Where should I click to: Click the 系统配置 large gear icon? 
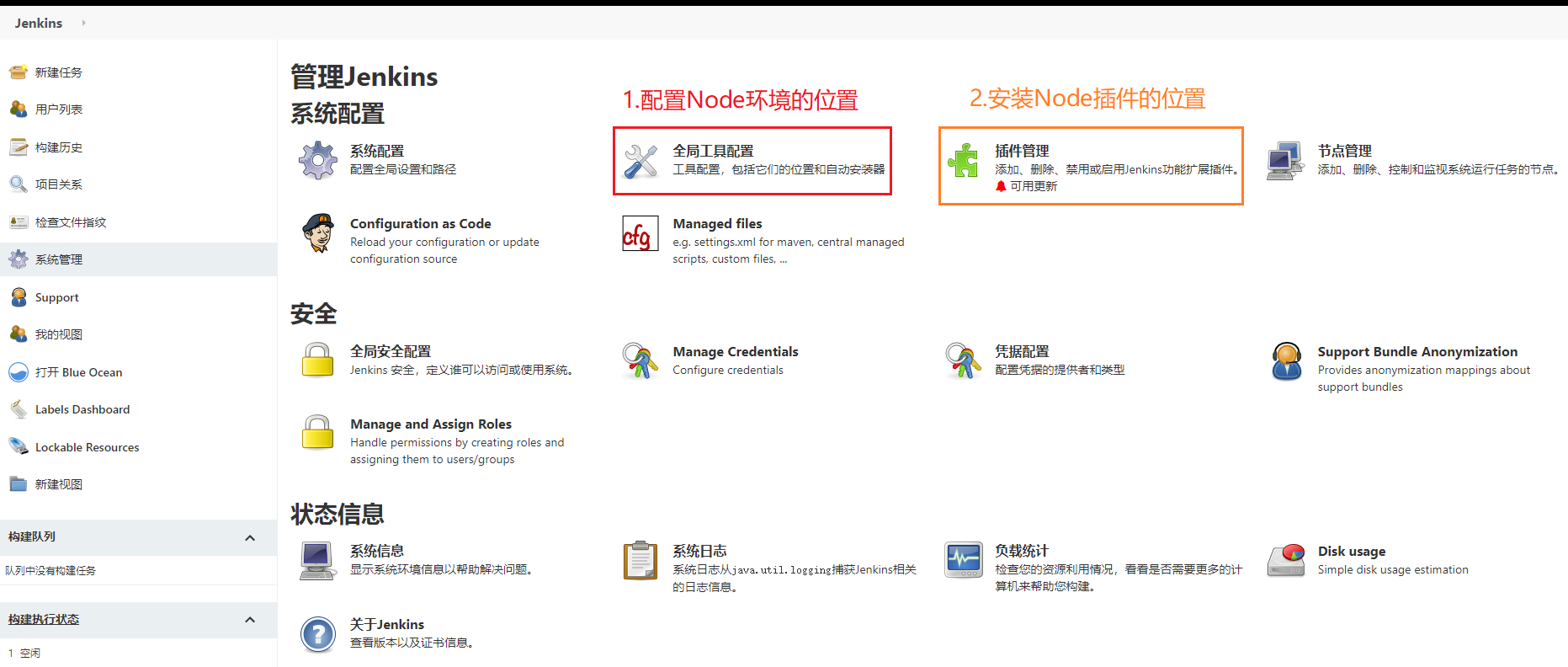click(x=318, y=160)
